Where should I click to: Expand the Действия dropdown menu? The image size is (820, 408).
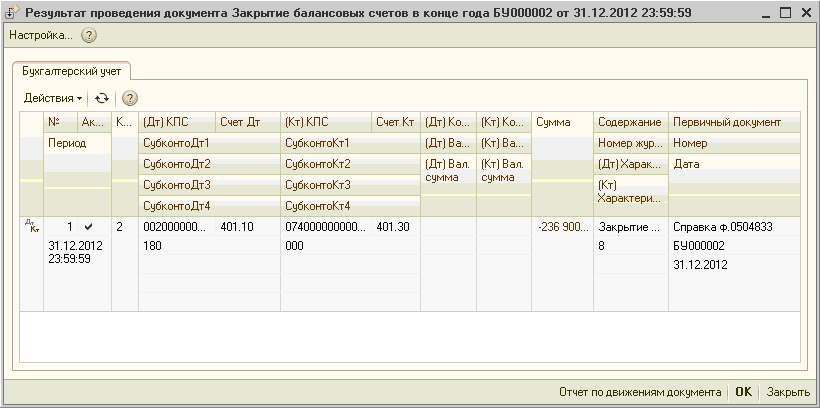point(53,98)
